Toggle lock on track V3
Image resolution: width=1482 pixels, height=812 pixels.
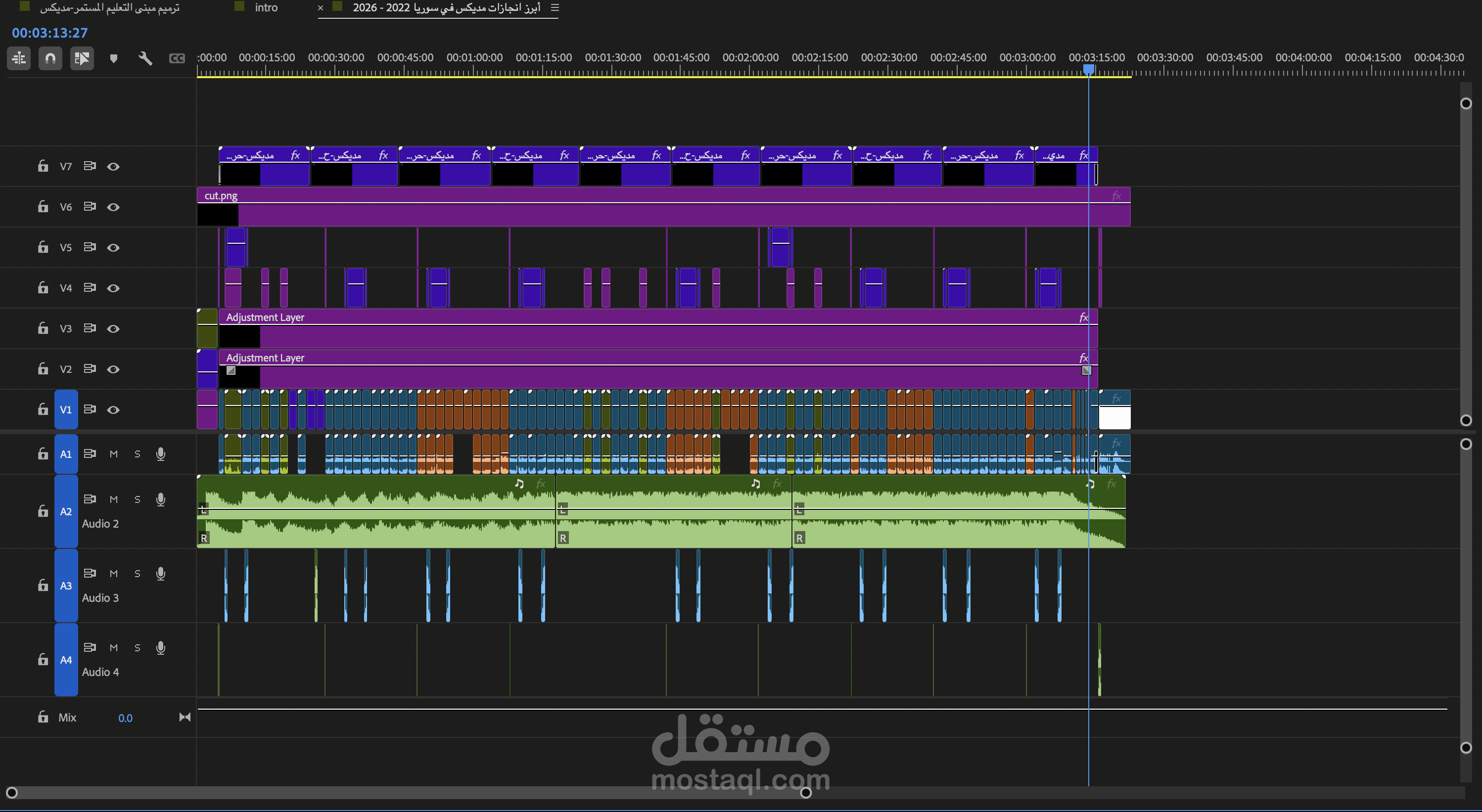click(43, 328)
